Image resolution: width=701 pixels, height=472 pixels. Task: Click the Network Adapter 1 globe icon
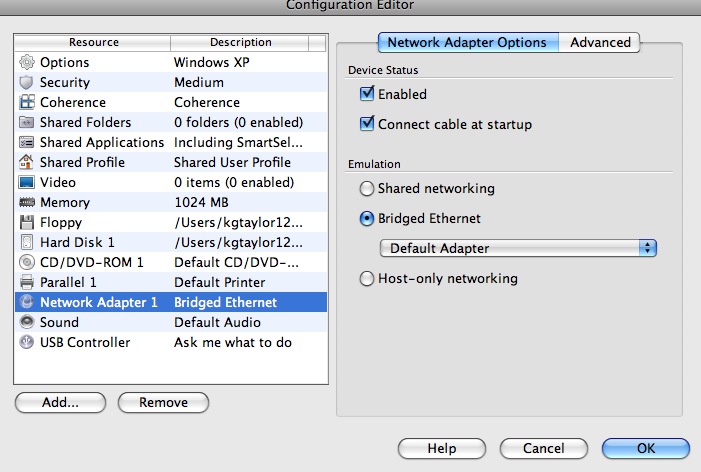click(27, 302)
